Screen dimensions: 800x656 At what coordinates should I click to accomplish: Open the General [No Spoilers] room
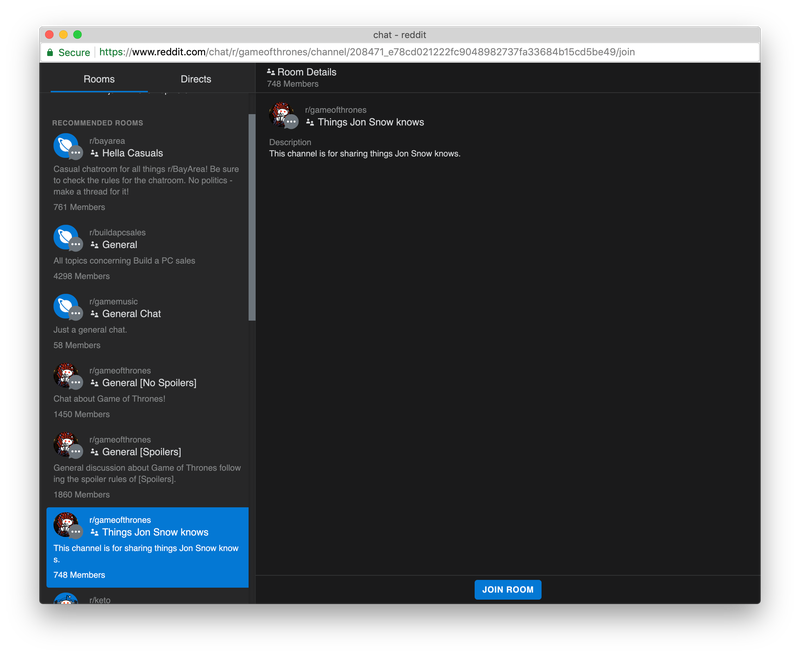tap(149, 383)
